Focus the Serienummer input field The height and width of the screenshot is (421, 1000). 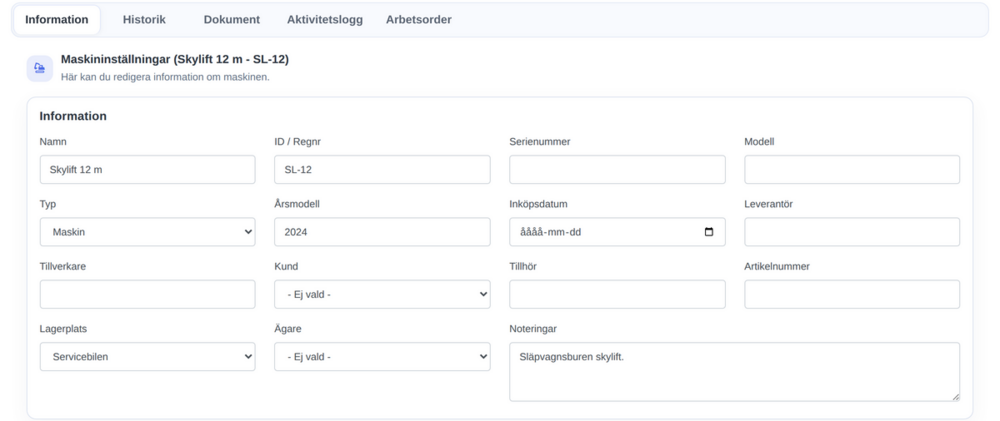point(617,170)
